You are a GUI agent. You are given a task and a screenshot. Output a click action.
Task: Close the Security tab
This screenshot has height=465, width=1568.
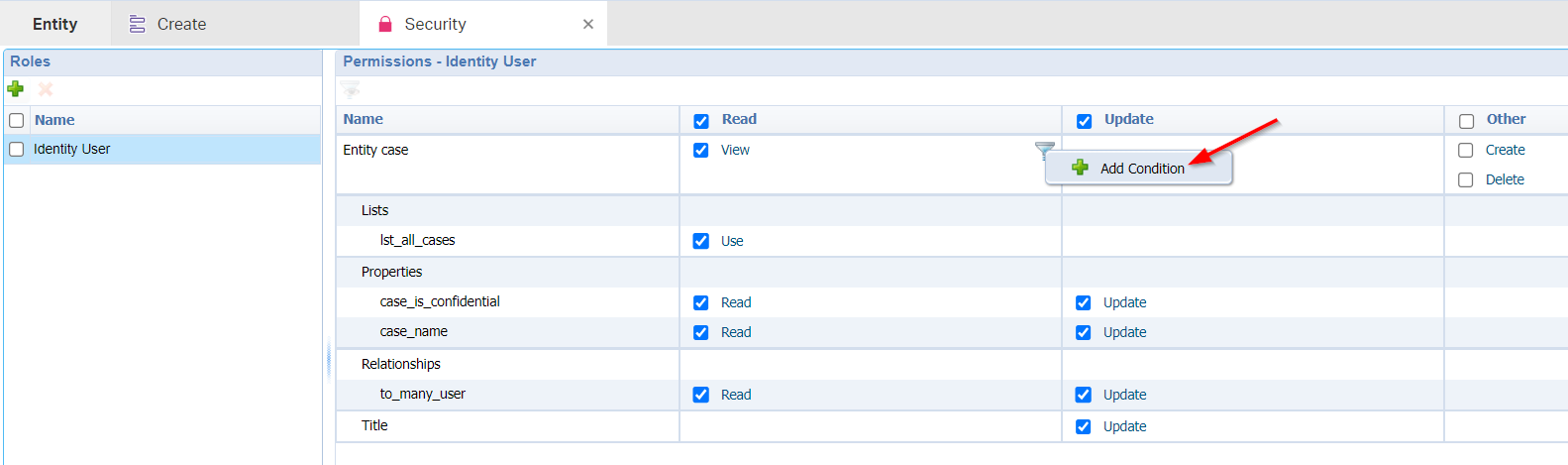588,24
